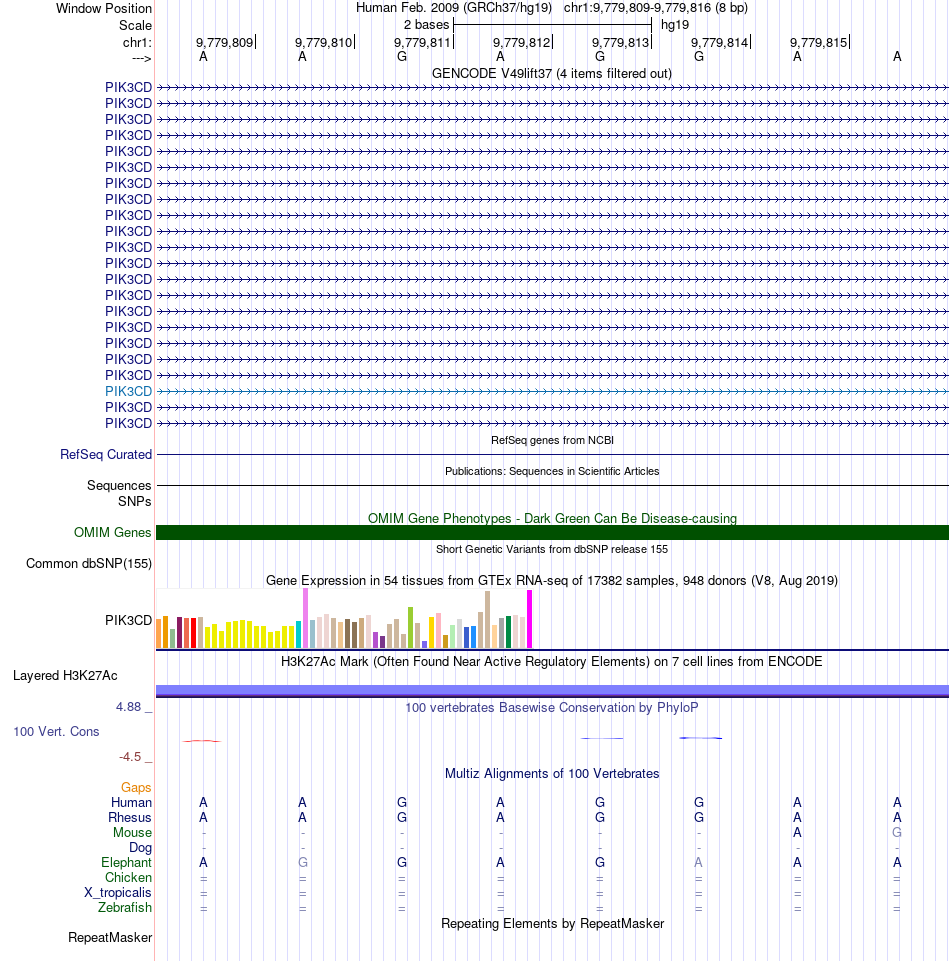This screenshot has width=950, height=961.
Task: Click the faded G base in Mouse row
Action: (x=897, y=832)
